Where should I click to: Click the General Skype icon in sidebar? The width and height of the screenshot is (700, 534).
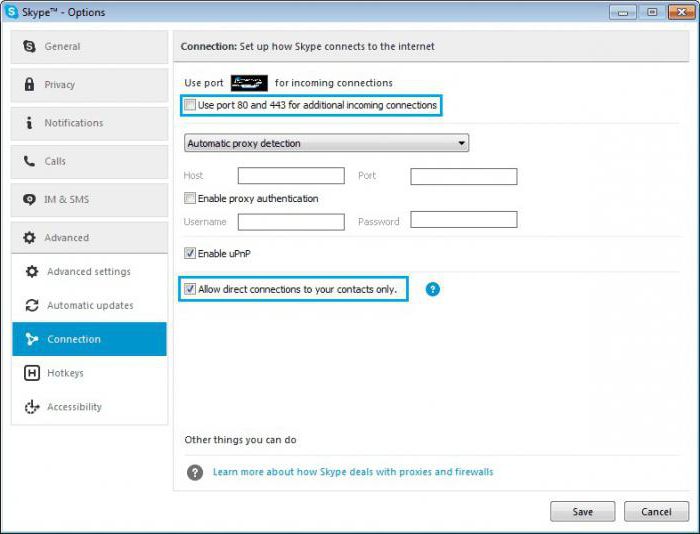pos(29,46)
